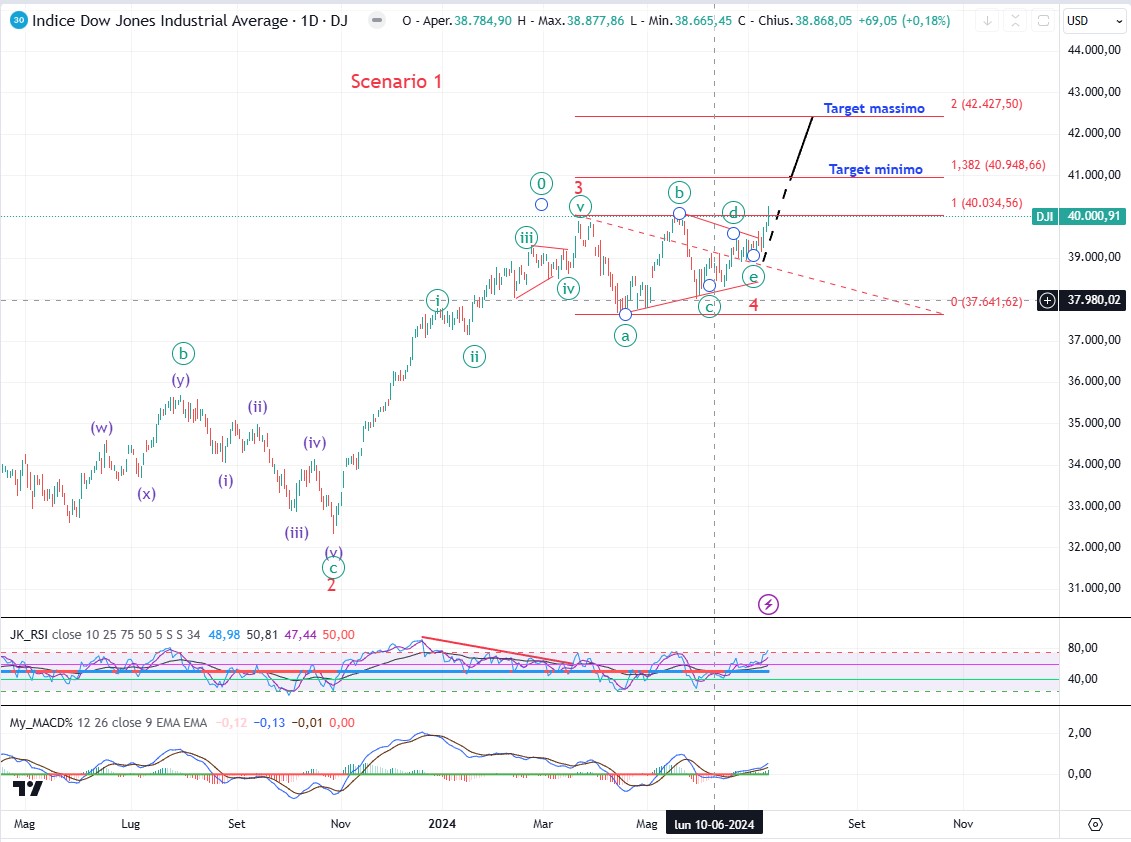Image resolution: width=1131 pixels, height=842 pixels.
Task: Select the green circled ii wave label
Action: click(474, 356)
